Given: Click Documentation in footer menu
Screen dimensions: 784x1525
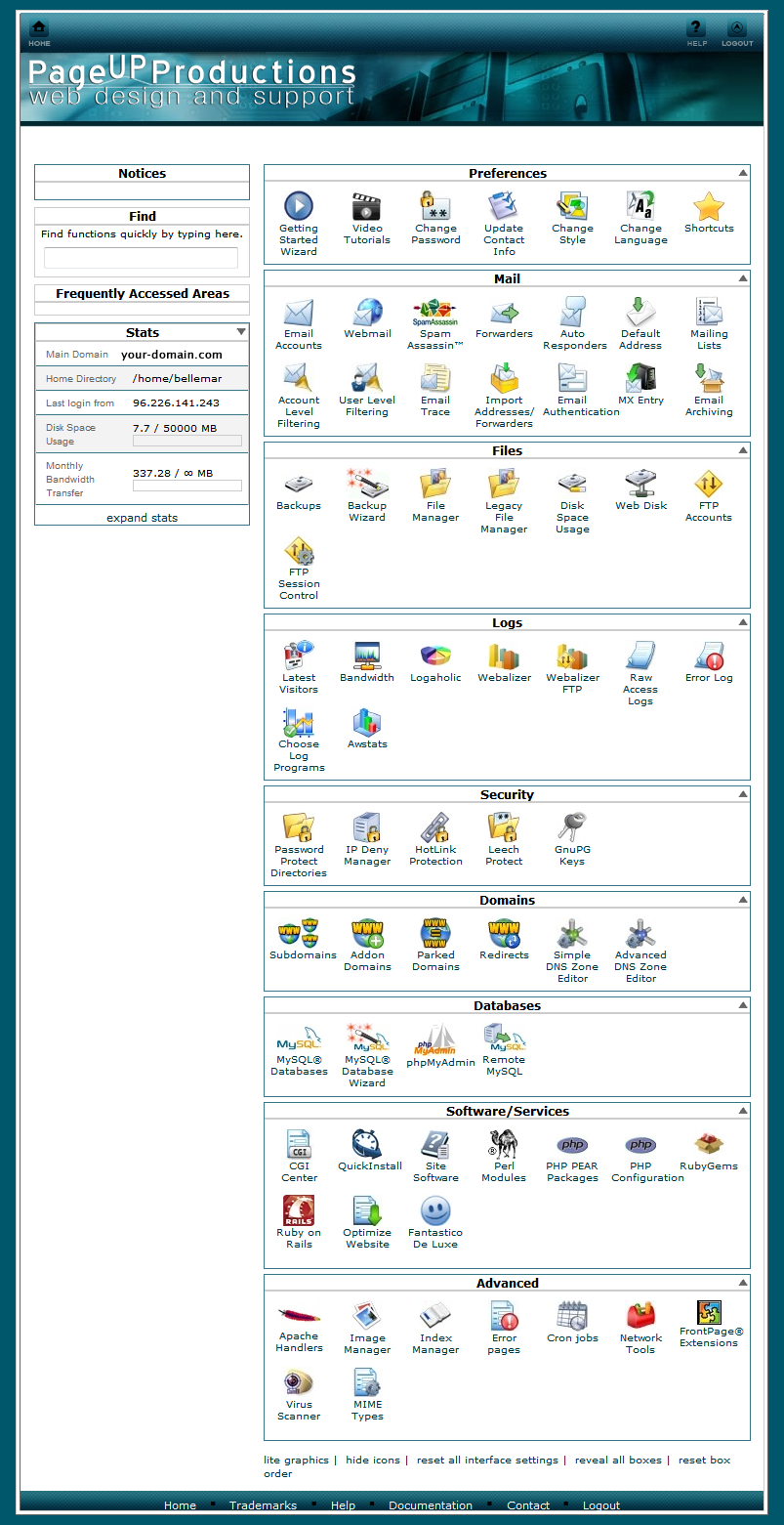Looking at the screenshot, I should pos(430,1505).
